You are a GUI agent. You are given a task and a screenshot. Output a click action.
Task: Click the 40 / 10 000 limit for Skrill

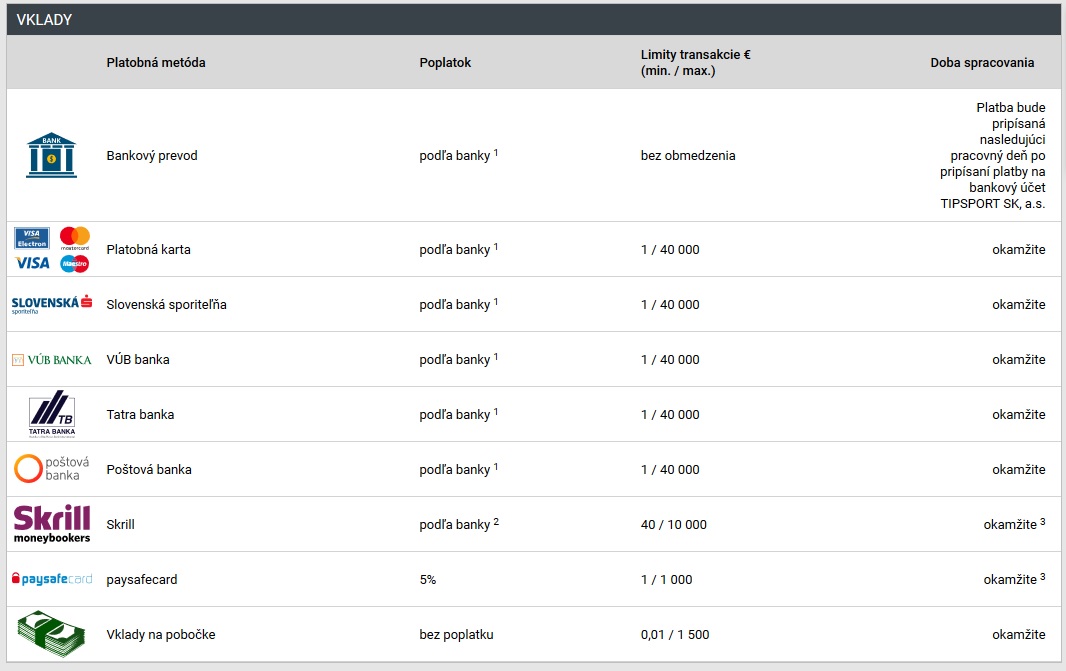click(x=674, y=525)
